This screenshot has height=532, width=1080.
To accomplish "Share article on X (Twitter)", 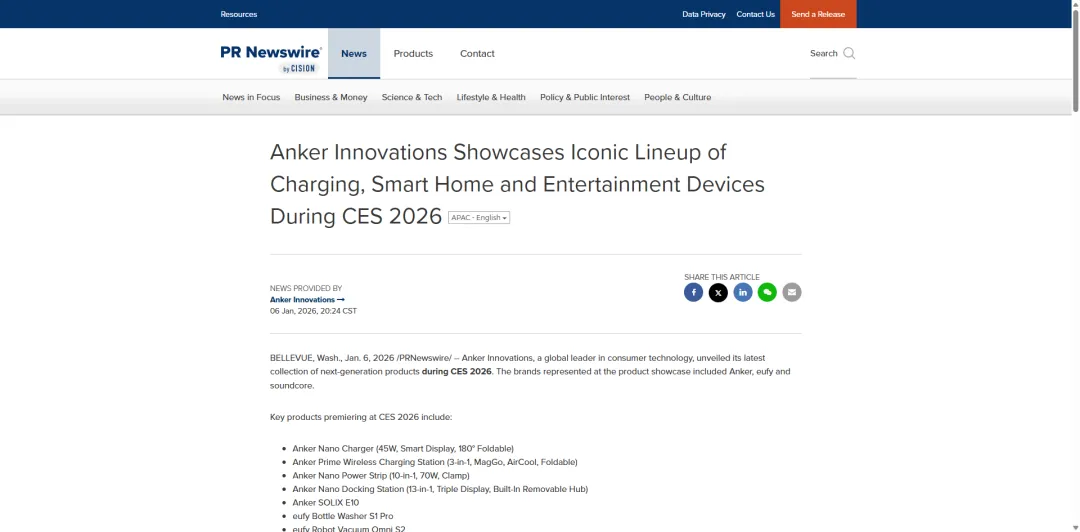I will pyautogui.click(x=718, y=292).
